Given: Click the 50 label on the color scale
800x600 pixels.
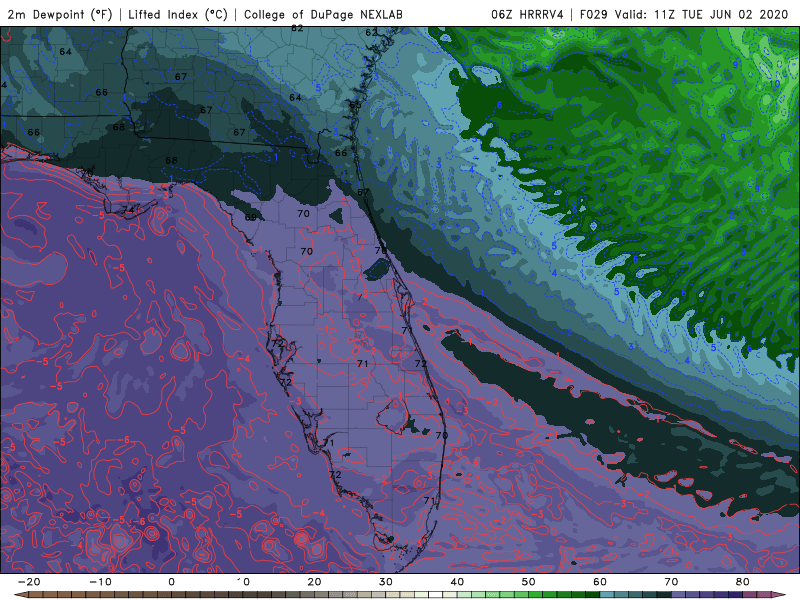Looking at the screenshot, I should [x=529, y=582].
